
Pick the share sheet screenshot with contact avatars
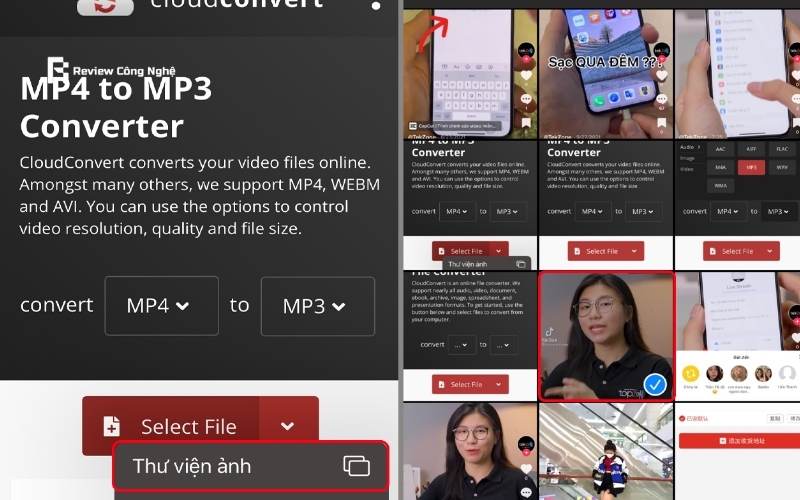(x=737, y=336)
